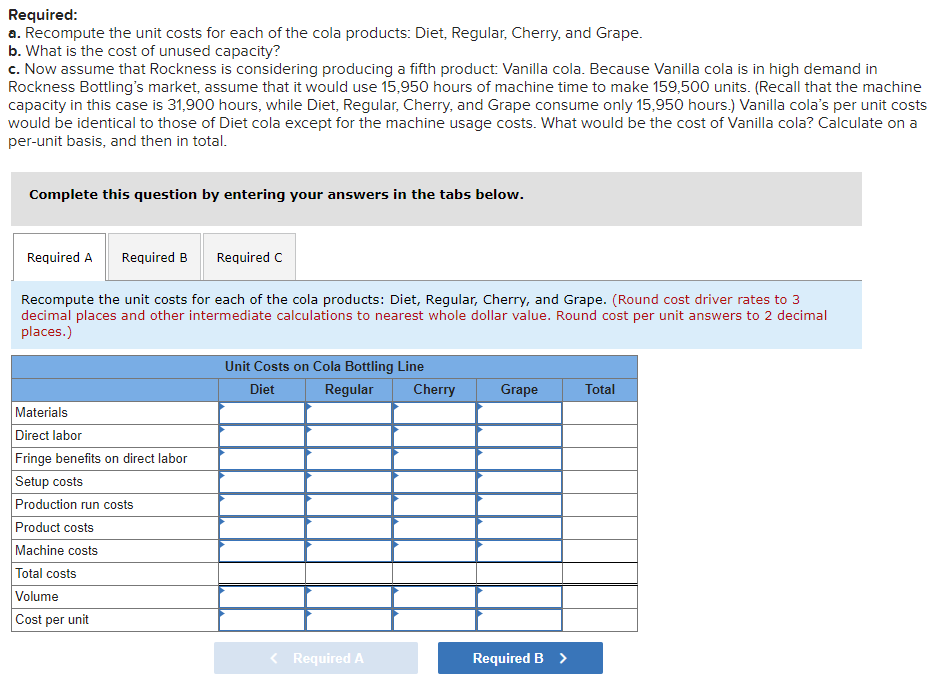The height and width of the screenshot is (682, 934).
Task: Click Machine costs input for Grape
Action: pos(519,551)
